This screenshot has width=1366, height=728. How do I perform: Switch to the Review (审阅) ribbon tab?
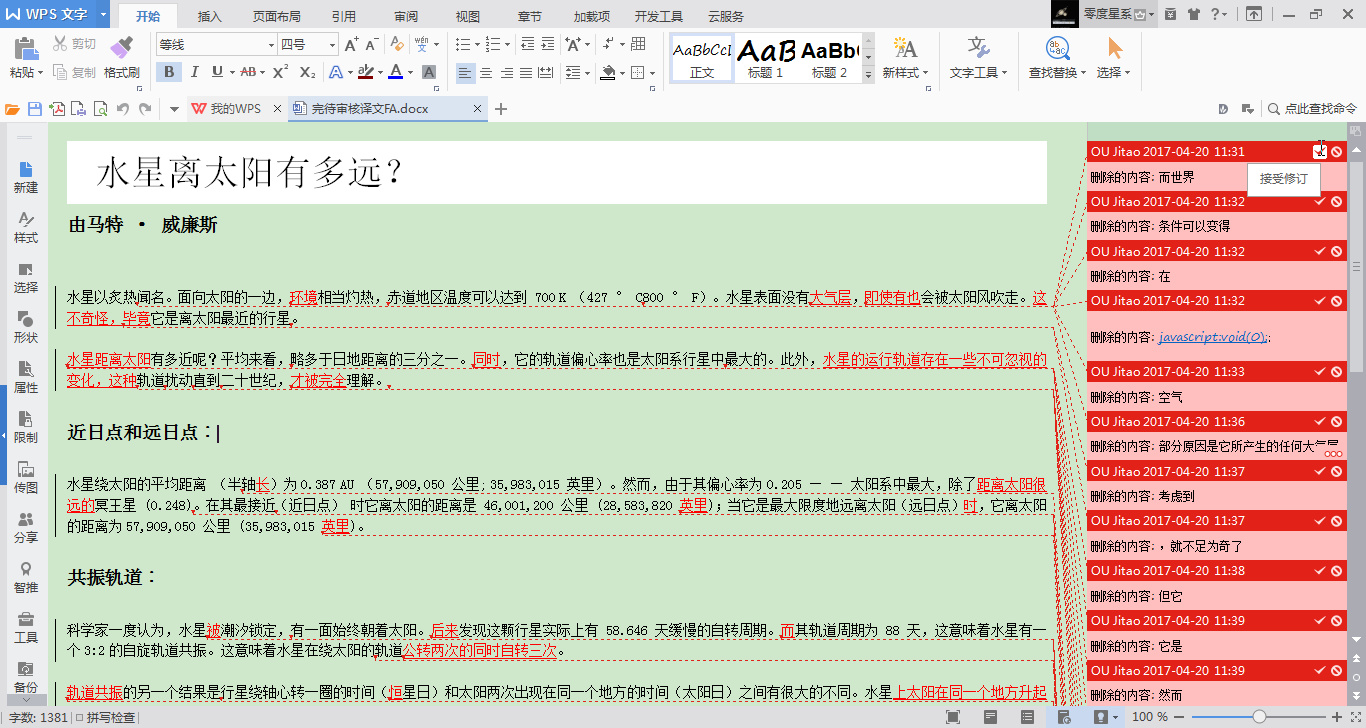tap(406, 17)
